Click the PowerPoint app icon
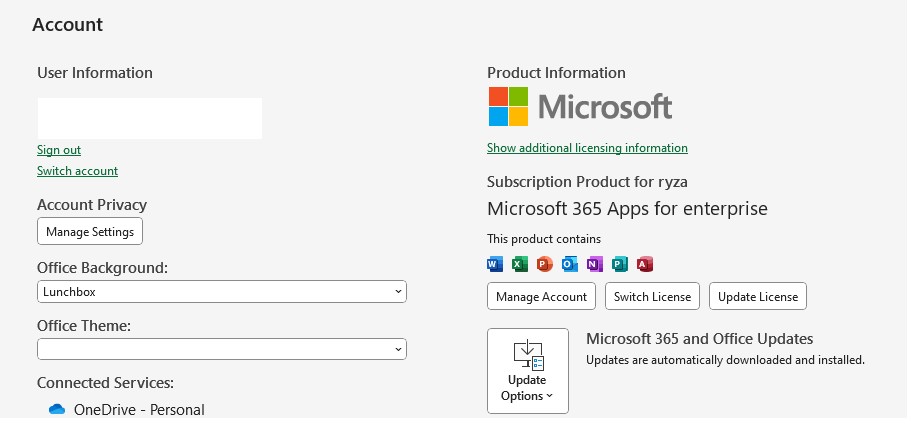The height and width of the screenshot is (423, 909). point(545,265)
